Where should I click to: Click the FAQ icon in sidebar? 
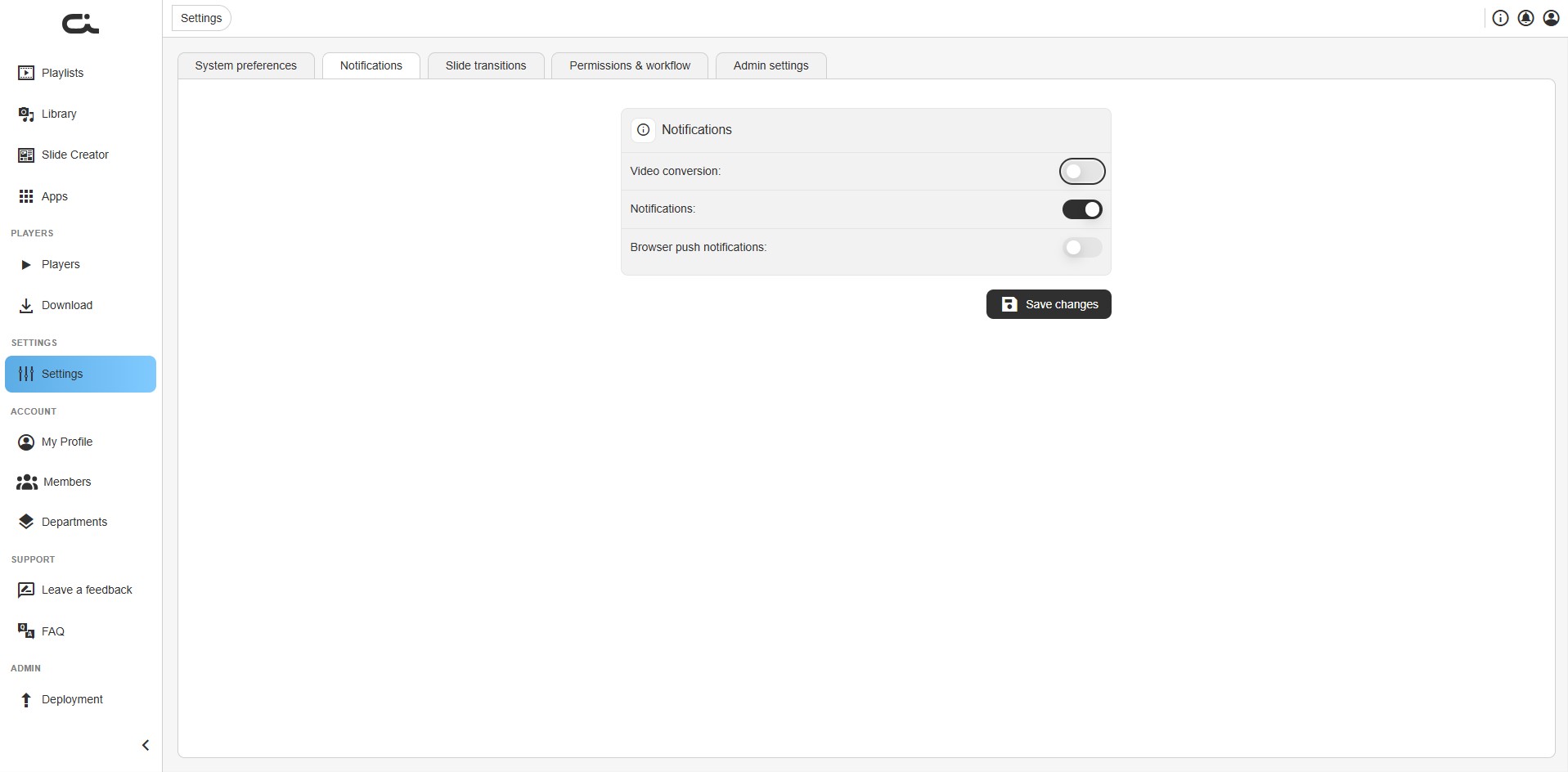pos(26,631)
